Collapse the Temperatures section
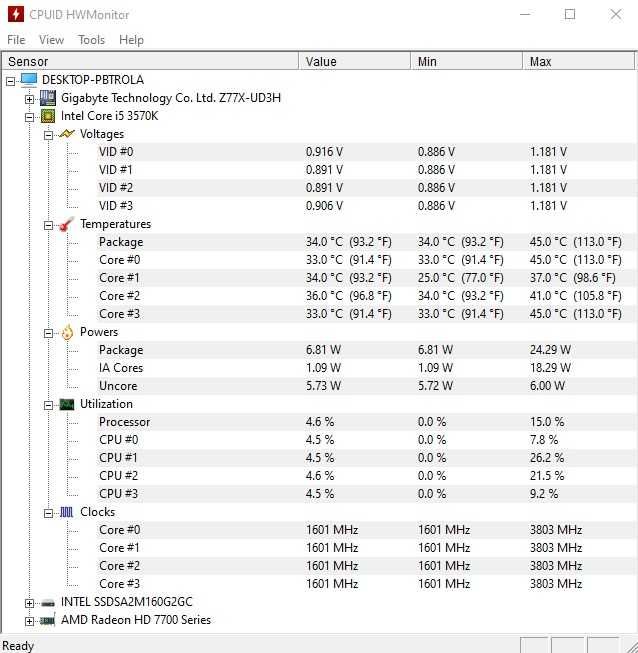This screenshot has height=653, width=638. click(x=48, y=225)
